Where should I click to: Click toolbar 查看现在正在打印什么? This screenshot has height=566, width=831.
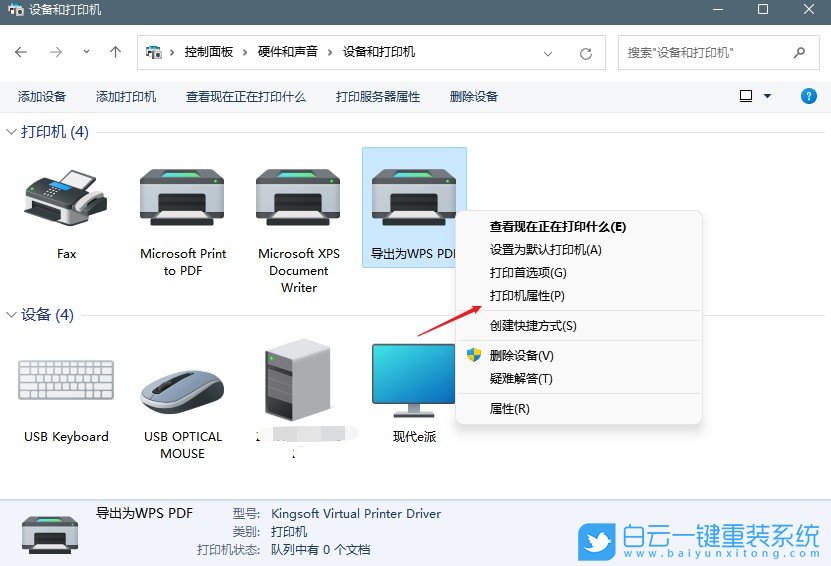(246, 96)
